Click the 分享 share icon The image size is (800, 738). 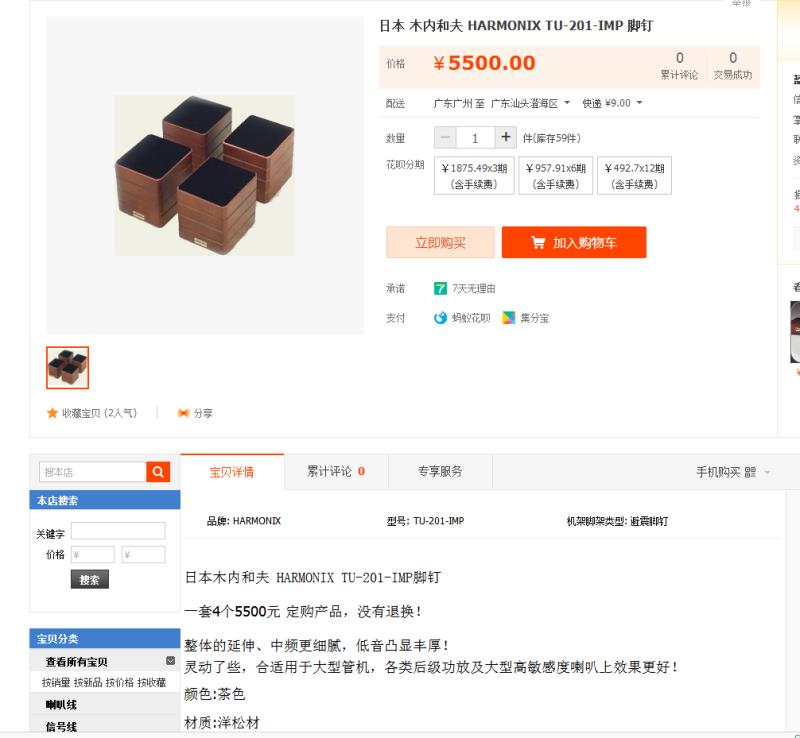(183, 413)
